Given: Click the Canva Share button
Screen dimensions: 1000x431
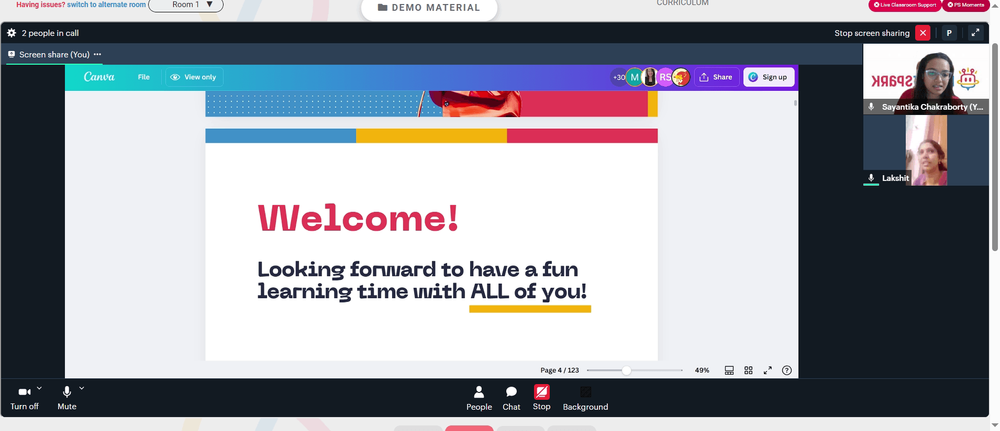Looking at the screenshot, I should [x=716, y=77].
